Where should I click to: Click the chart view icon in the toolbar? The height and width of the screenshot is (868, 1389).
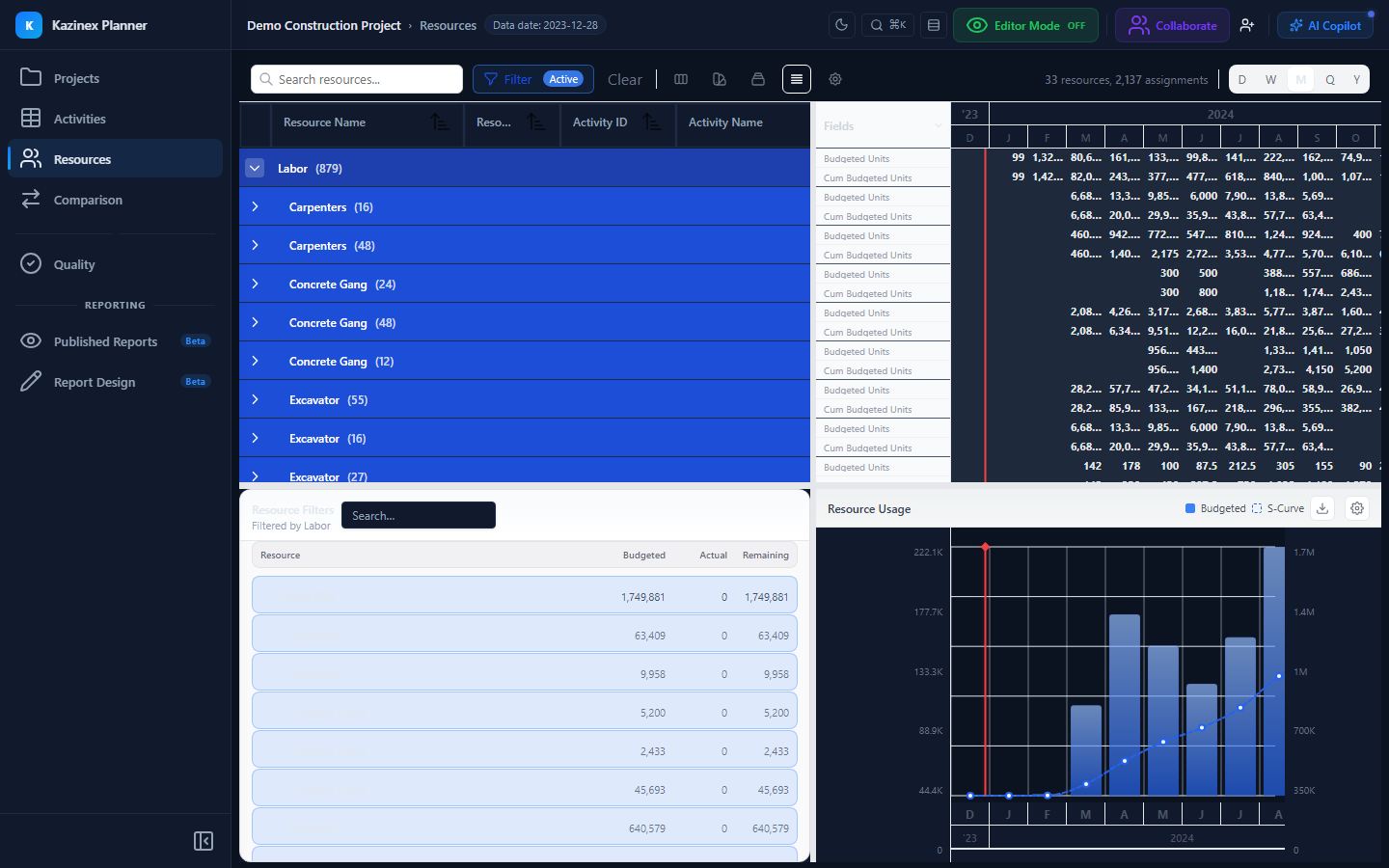(x=720, y=79)
